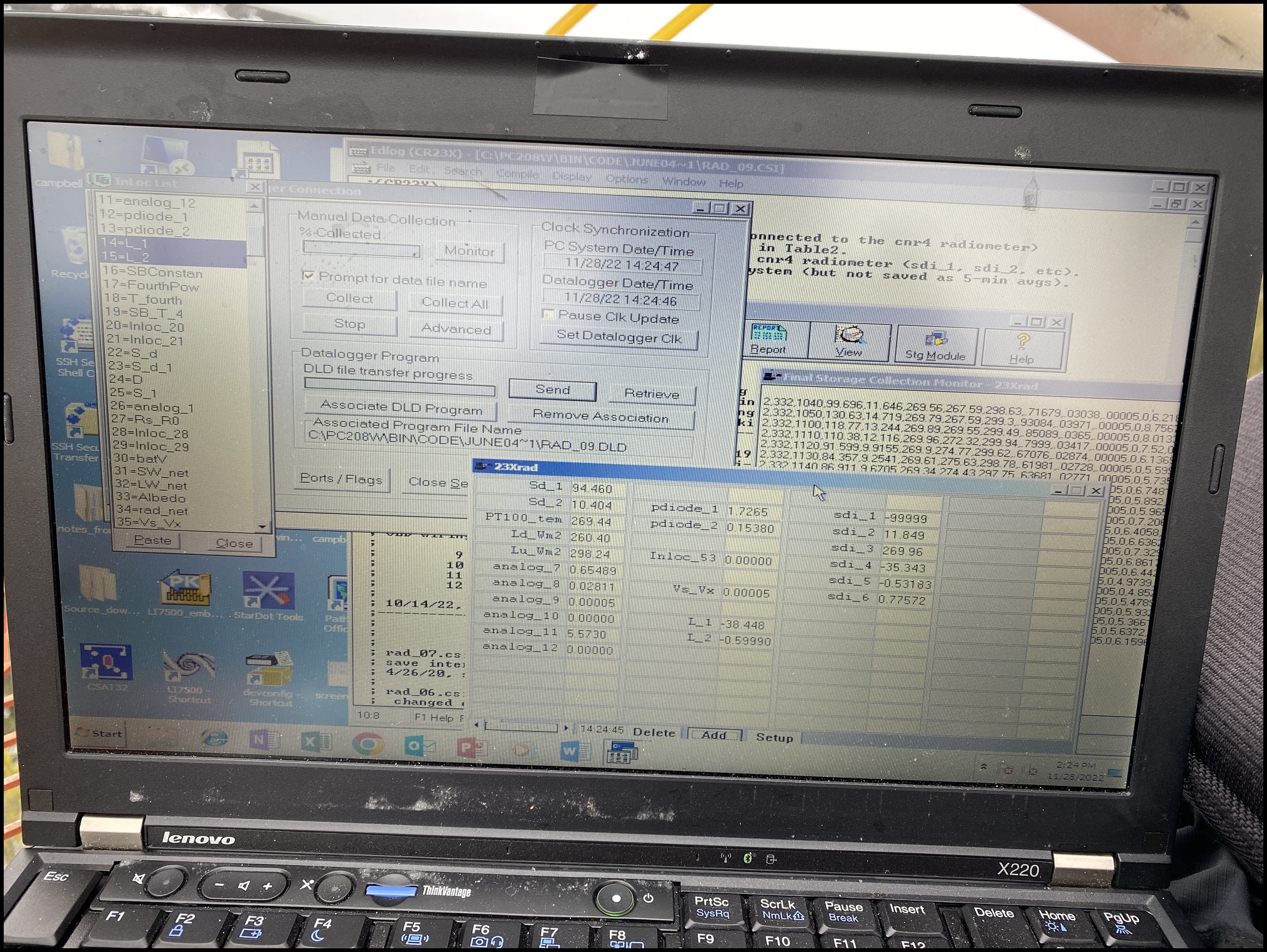This screenshot has width=1267, height=952.
Task: Click the Collect button
Action: coord(349,298)
